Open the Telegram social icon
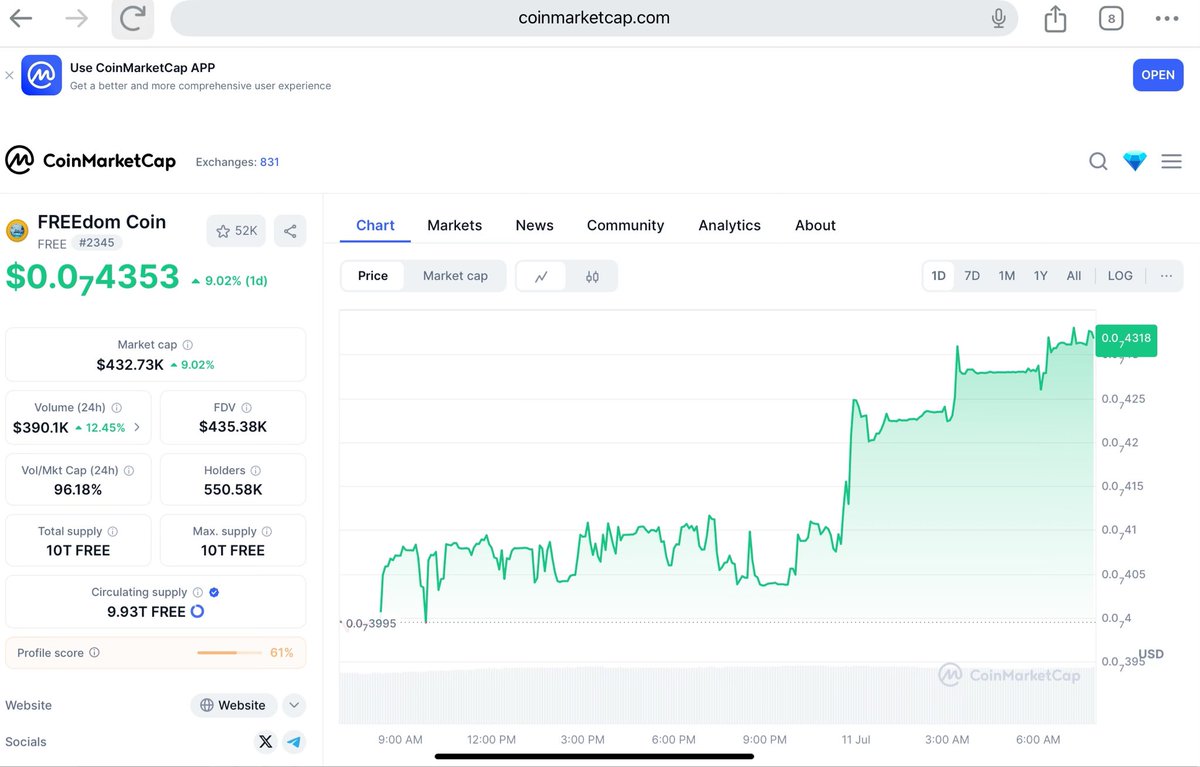 293,741
